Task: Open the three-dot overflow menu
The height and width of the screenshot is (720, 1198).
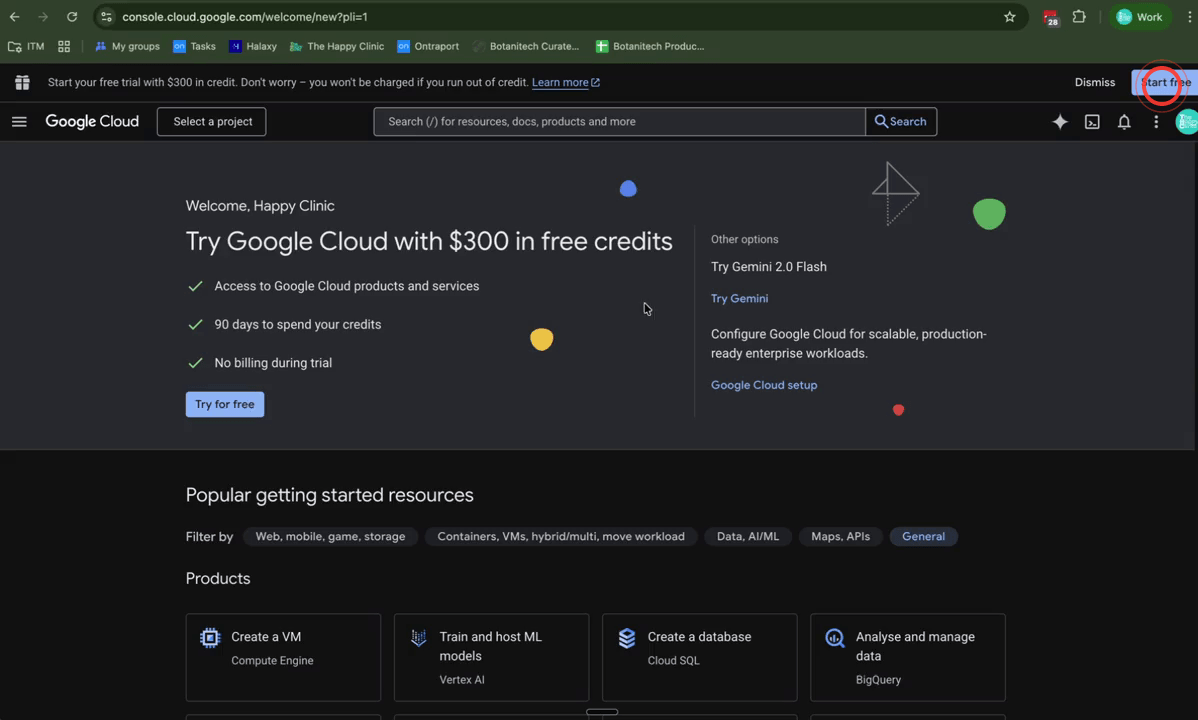Action: 1156,121
